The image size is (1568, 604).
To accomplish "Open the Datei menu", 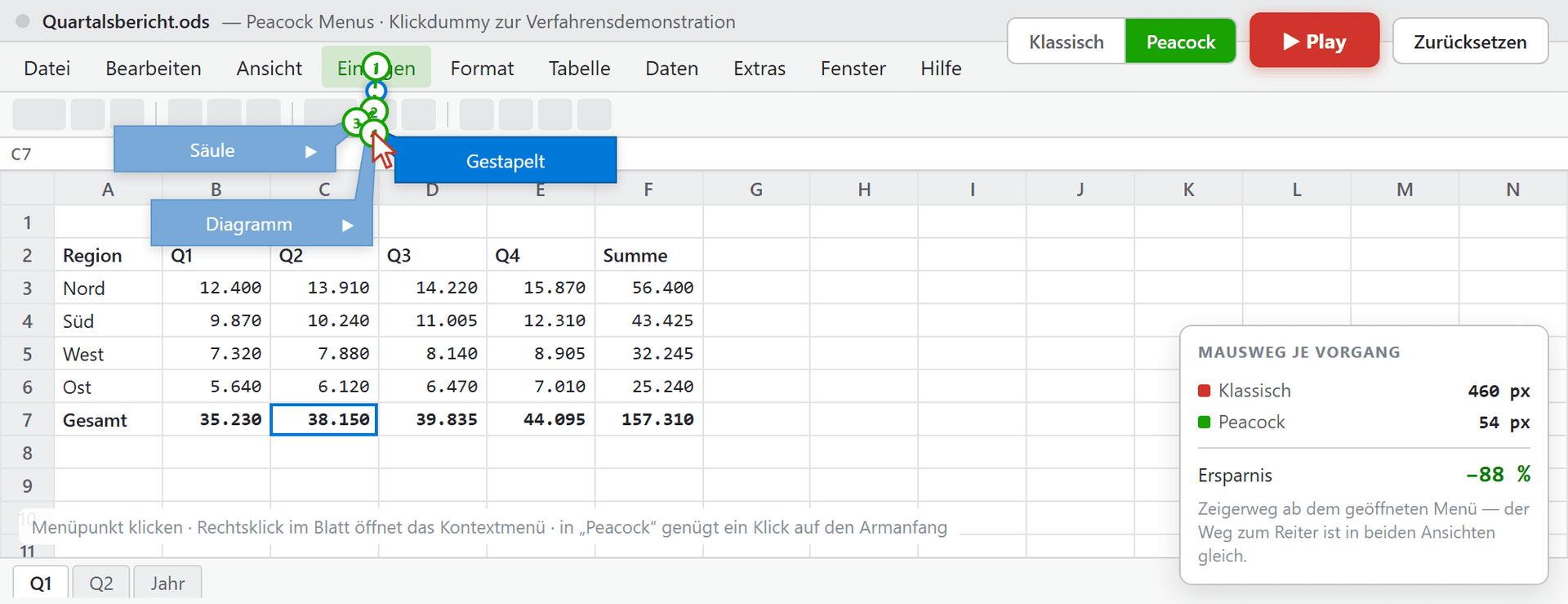I will click(47, 69).
